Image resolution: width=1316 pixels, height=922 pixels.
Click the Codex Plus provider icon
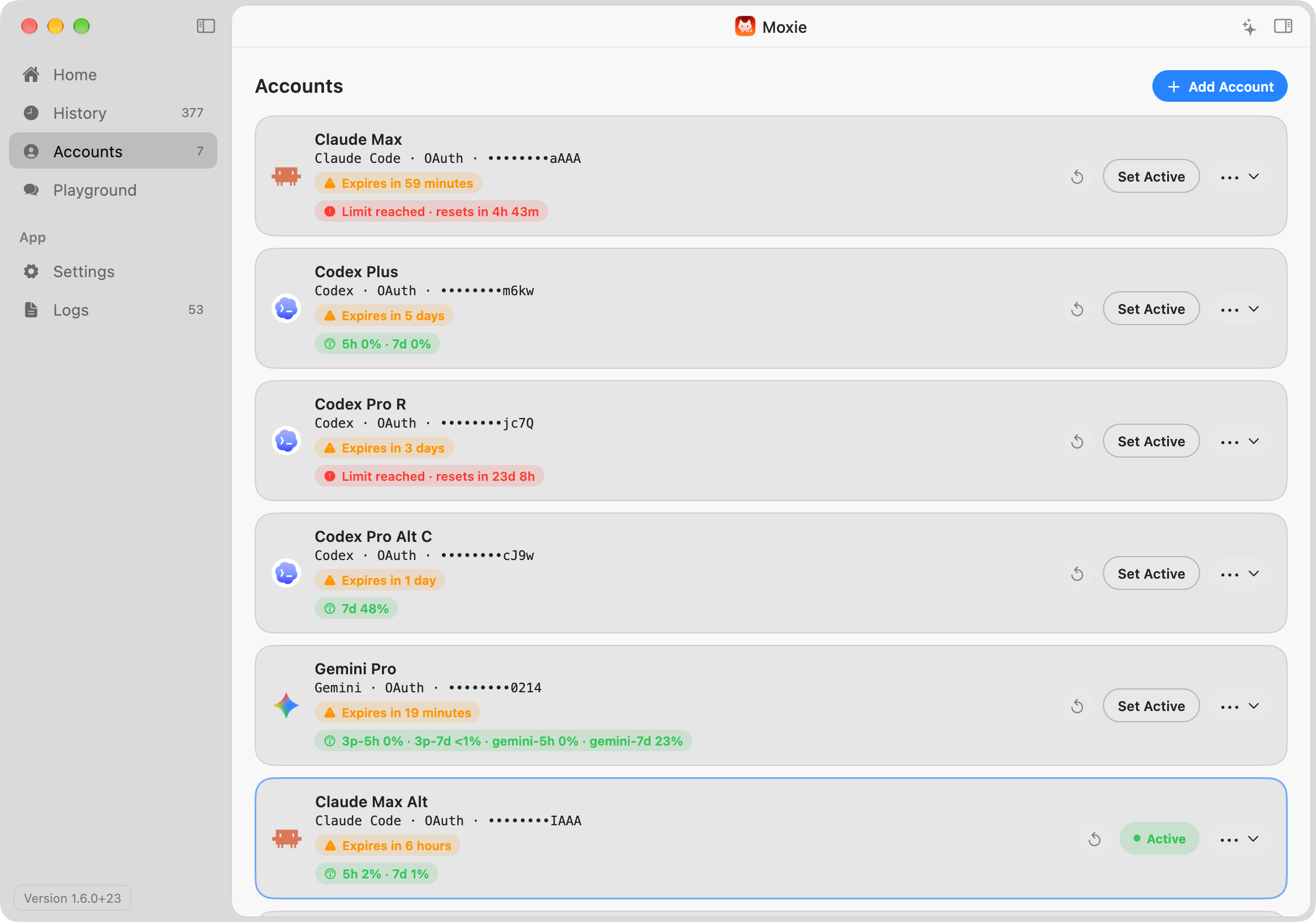pos(286,308)
